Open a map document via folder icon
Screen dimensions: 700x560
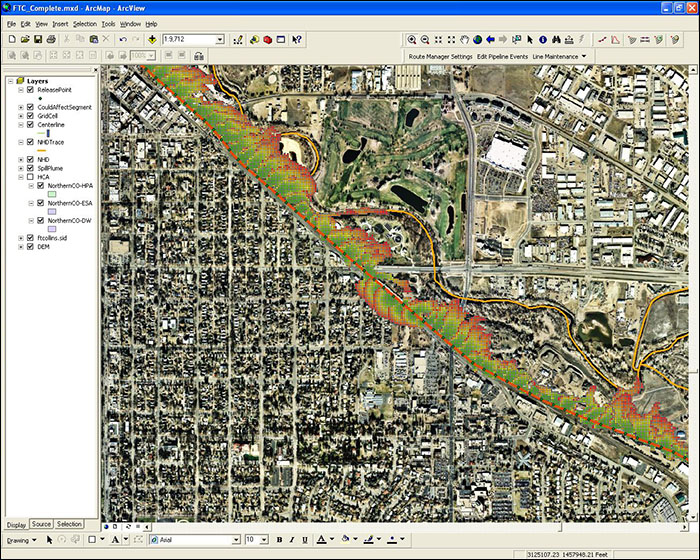coord(25,40)
